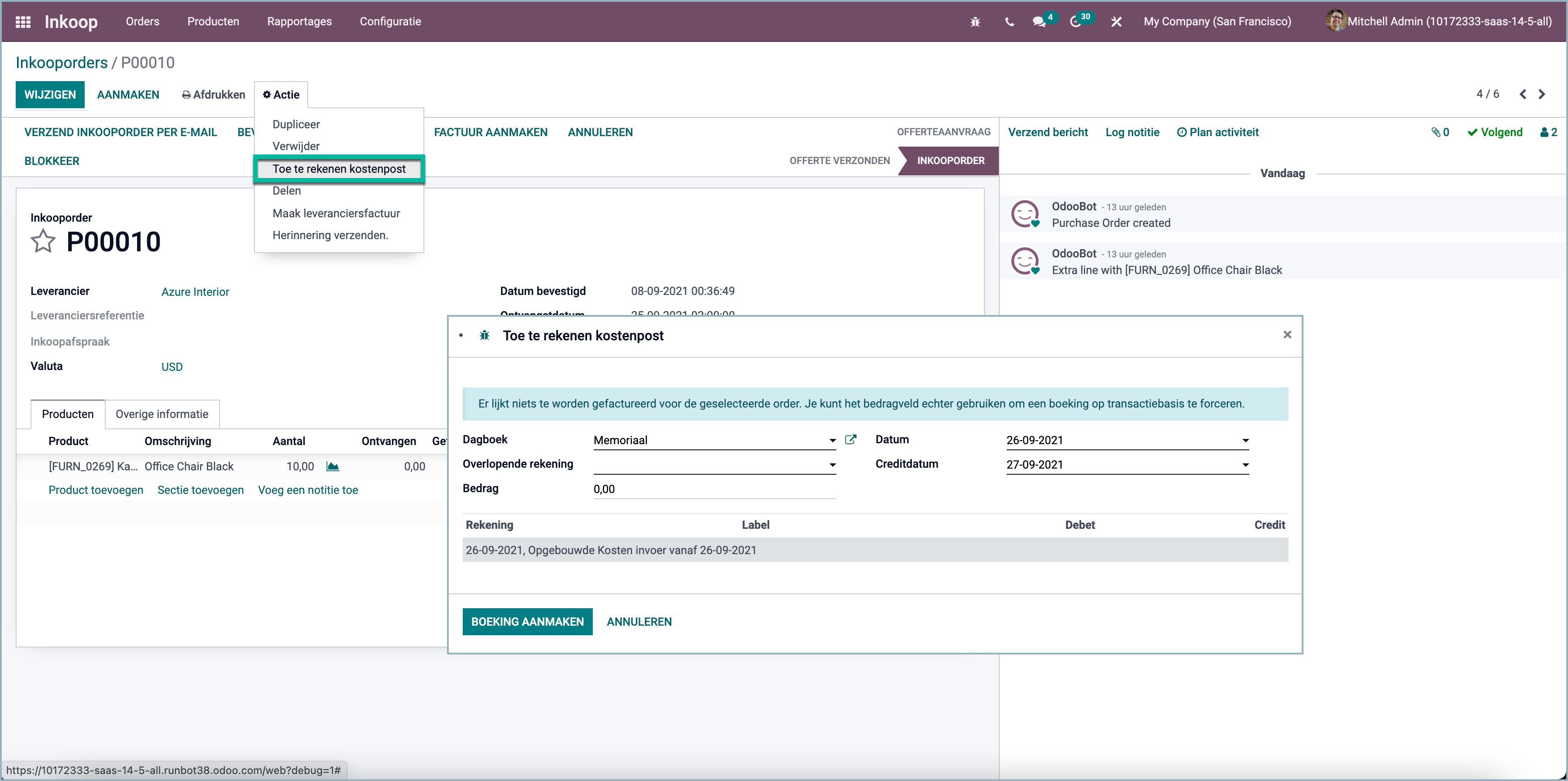Viewport: 1568px width, 781px height.
Task: Click the debug bug icon in navbar
Action: coord(974,22)
